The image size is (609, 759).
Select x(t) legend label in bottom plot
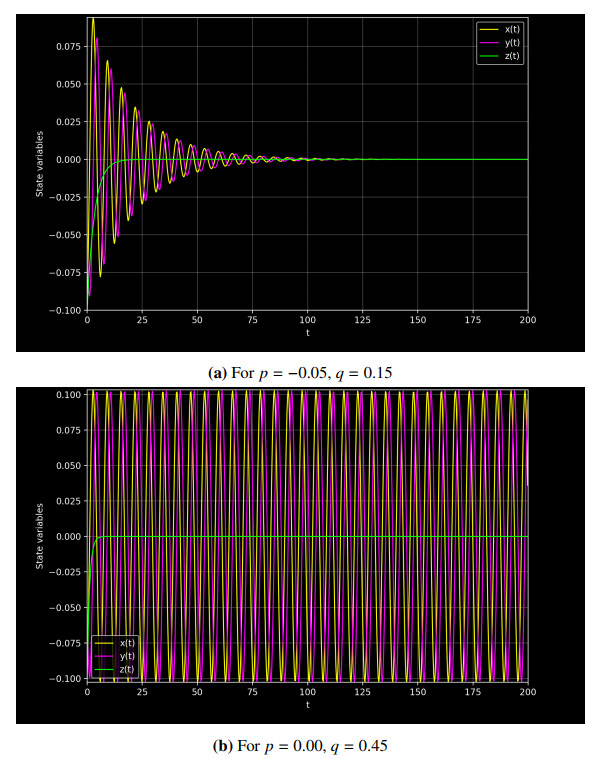click(128, 642)
